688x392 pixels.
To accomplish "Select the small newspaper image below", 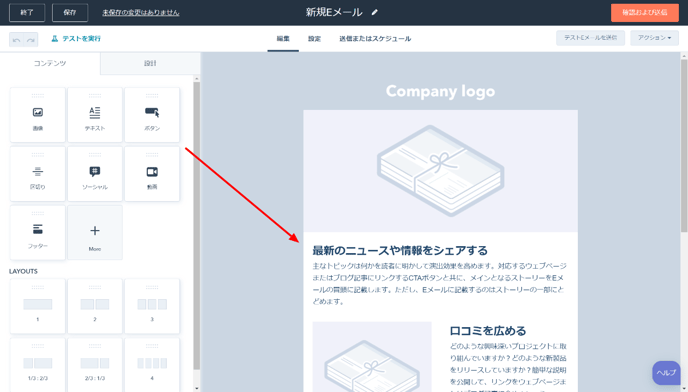I will click(x=372, y=356).
